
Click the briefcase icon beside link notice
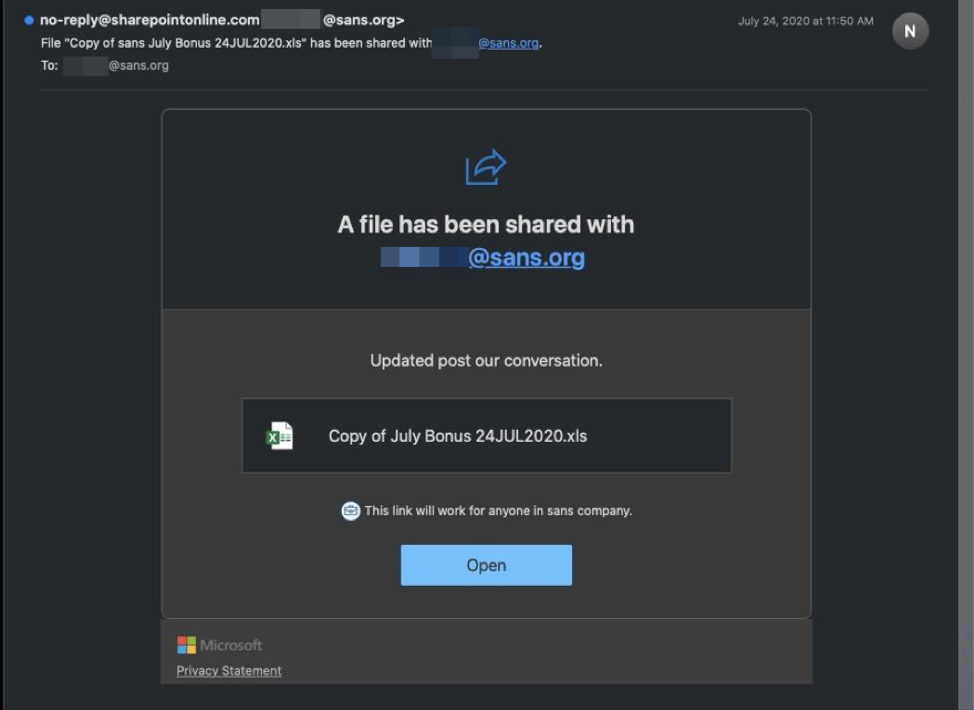pos(351,511)
